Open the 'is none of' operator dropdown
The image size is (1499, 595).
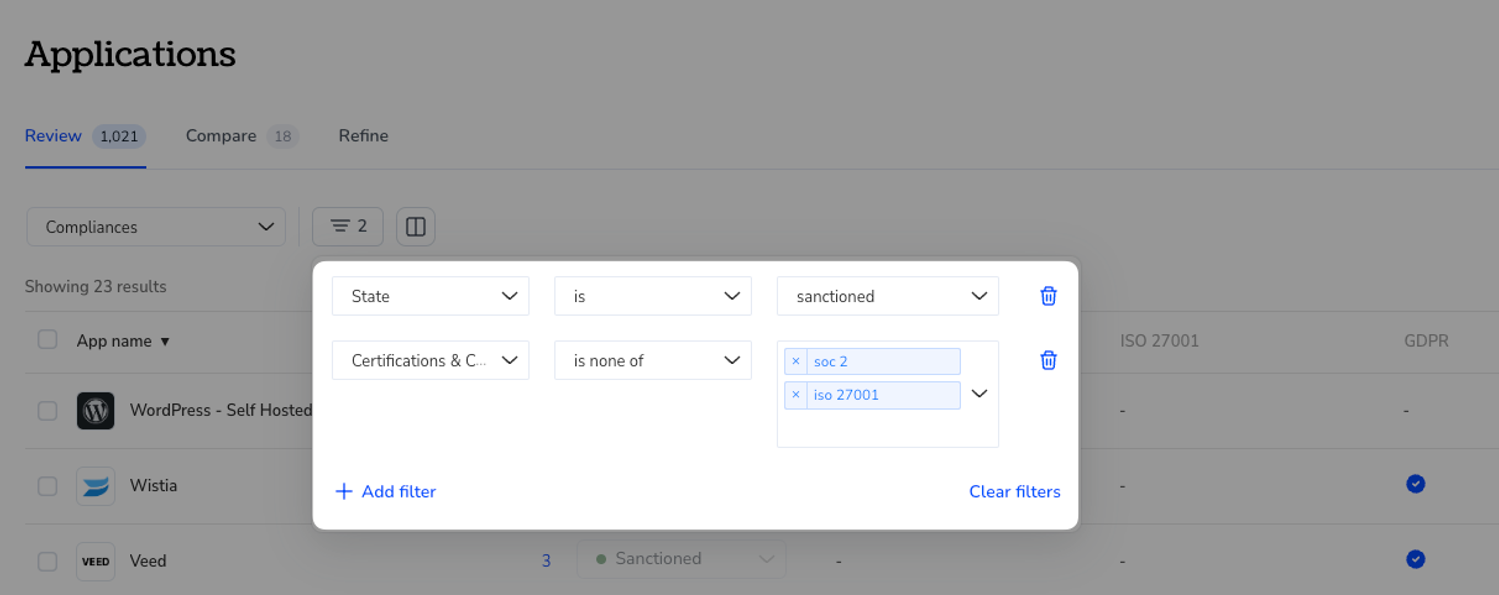653,360
